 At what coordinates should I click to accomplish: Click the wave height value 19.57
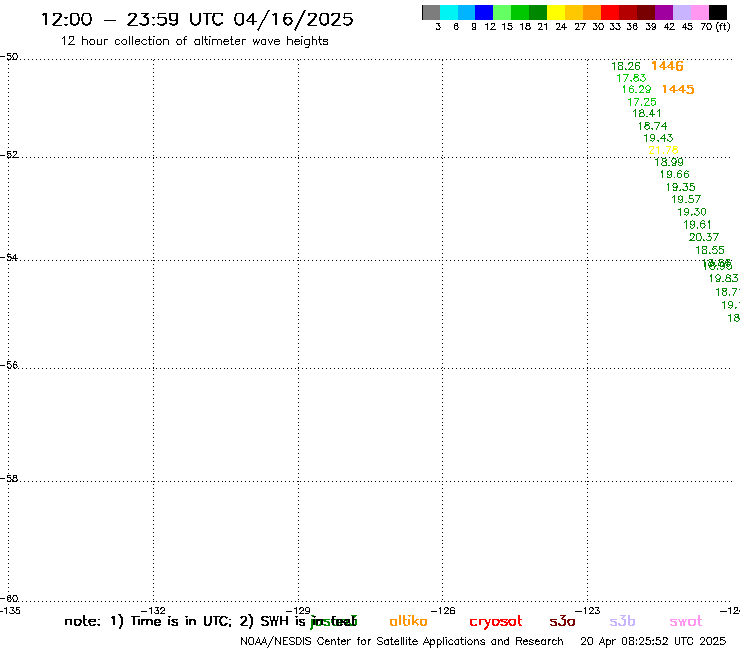(686, 199)
